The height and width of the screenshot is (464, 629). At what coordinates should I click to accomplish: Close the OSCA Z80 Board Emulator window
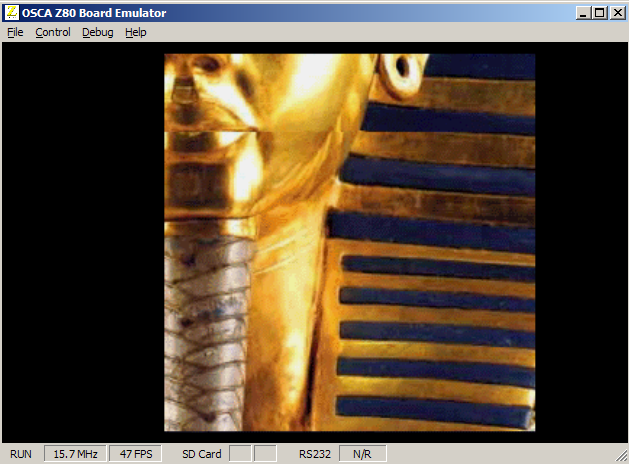click(618, 13)
